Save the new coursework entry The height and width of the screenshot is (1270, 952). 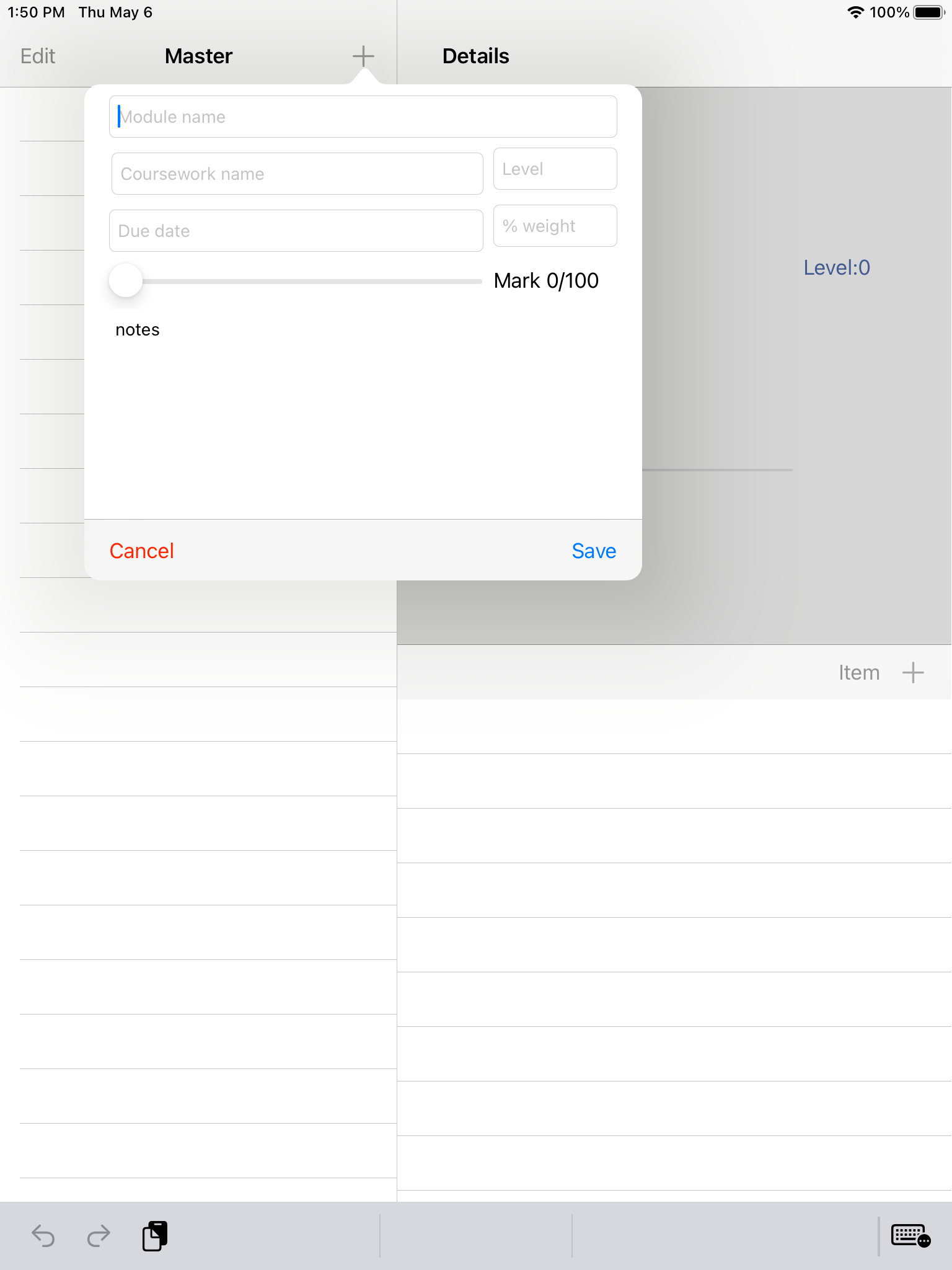[594, 551]
